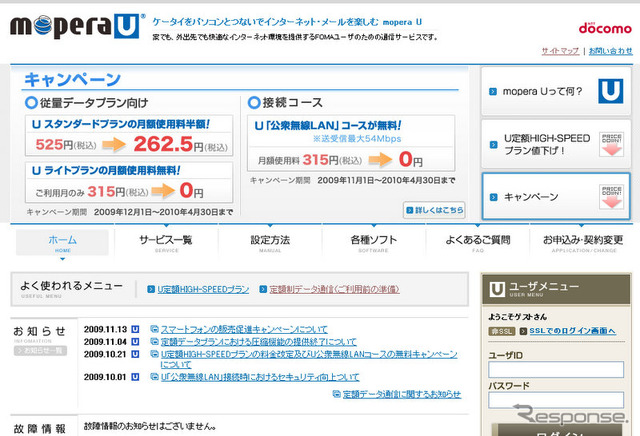640x436 pixels.
Task: Open the サイトマップ link
Action: (560, 51)
